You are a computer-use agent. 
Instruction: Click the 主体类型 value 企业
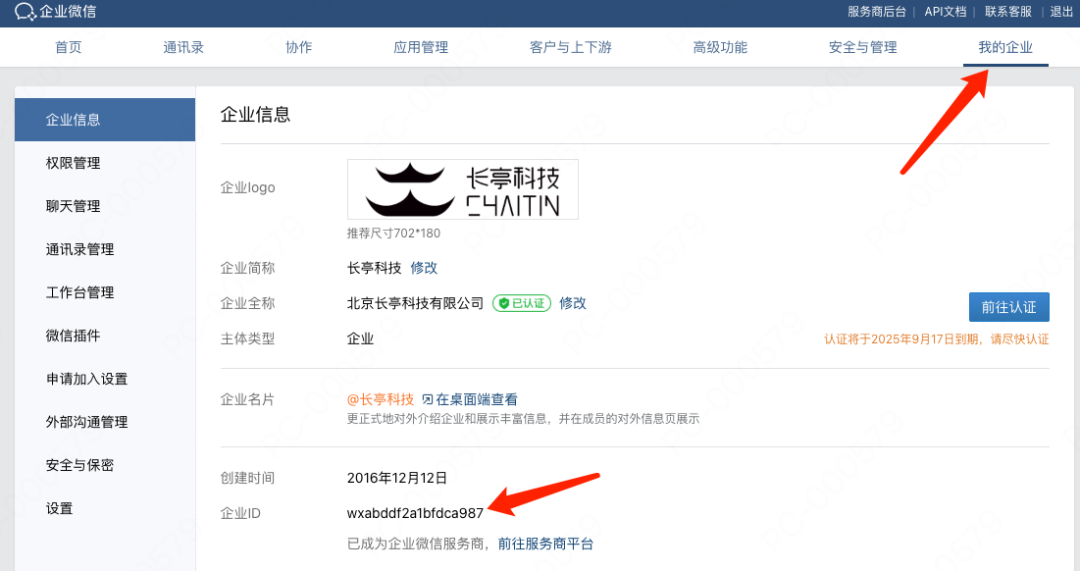tap(360, 339)
